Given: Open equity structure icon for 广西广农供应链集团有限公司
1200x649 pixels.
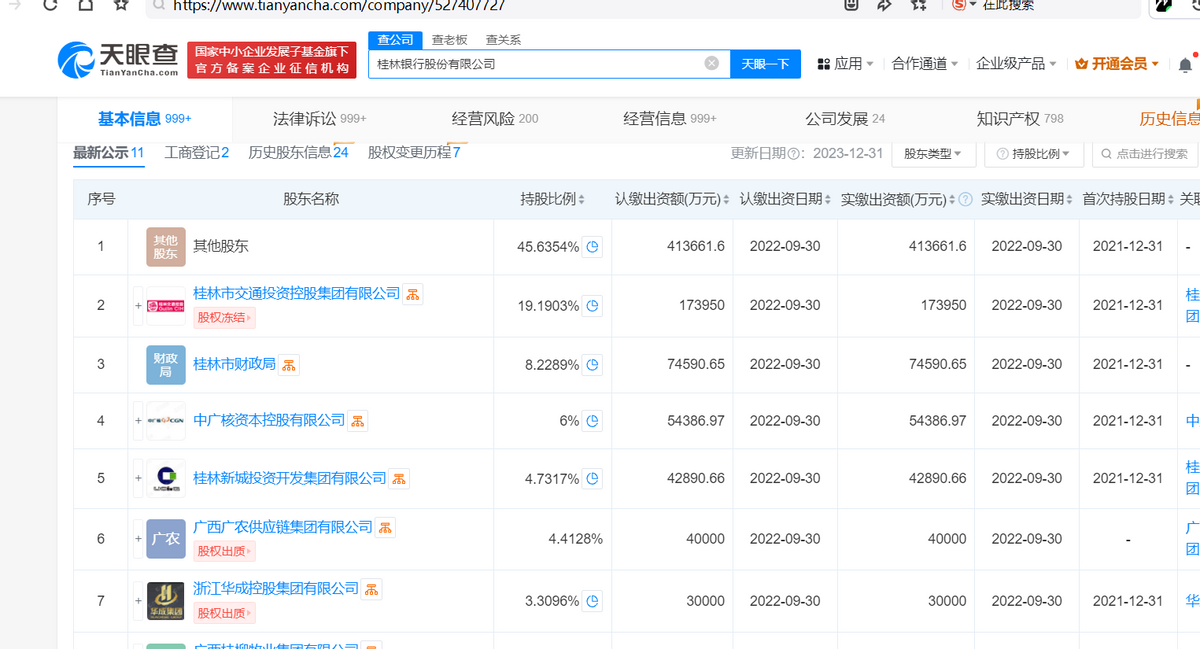Looking at the screenshot, I should [x=386, y=527].
